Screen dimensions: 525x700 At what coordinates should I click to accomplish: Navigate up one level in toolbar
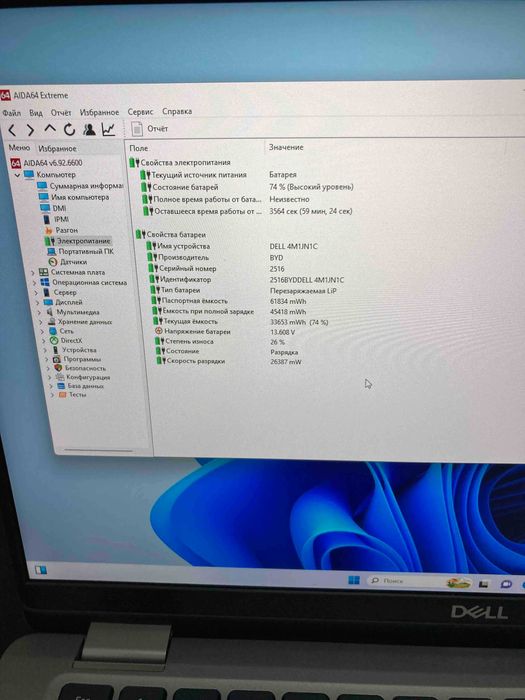click(50, 129)
